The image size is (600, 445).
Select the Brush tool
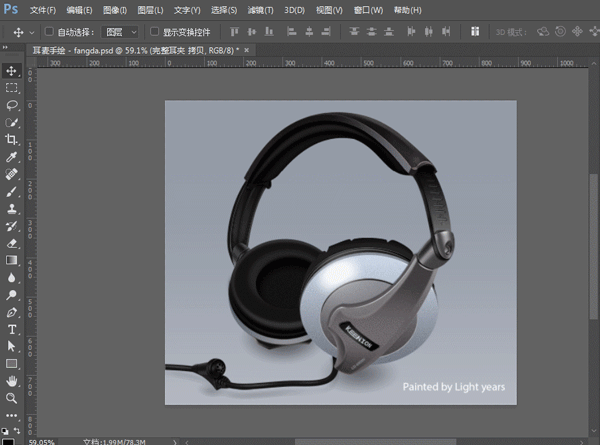(x=11, y=191)
